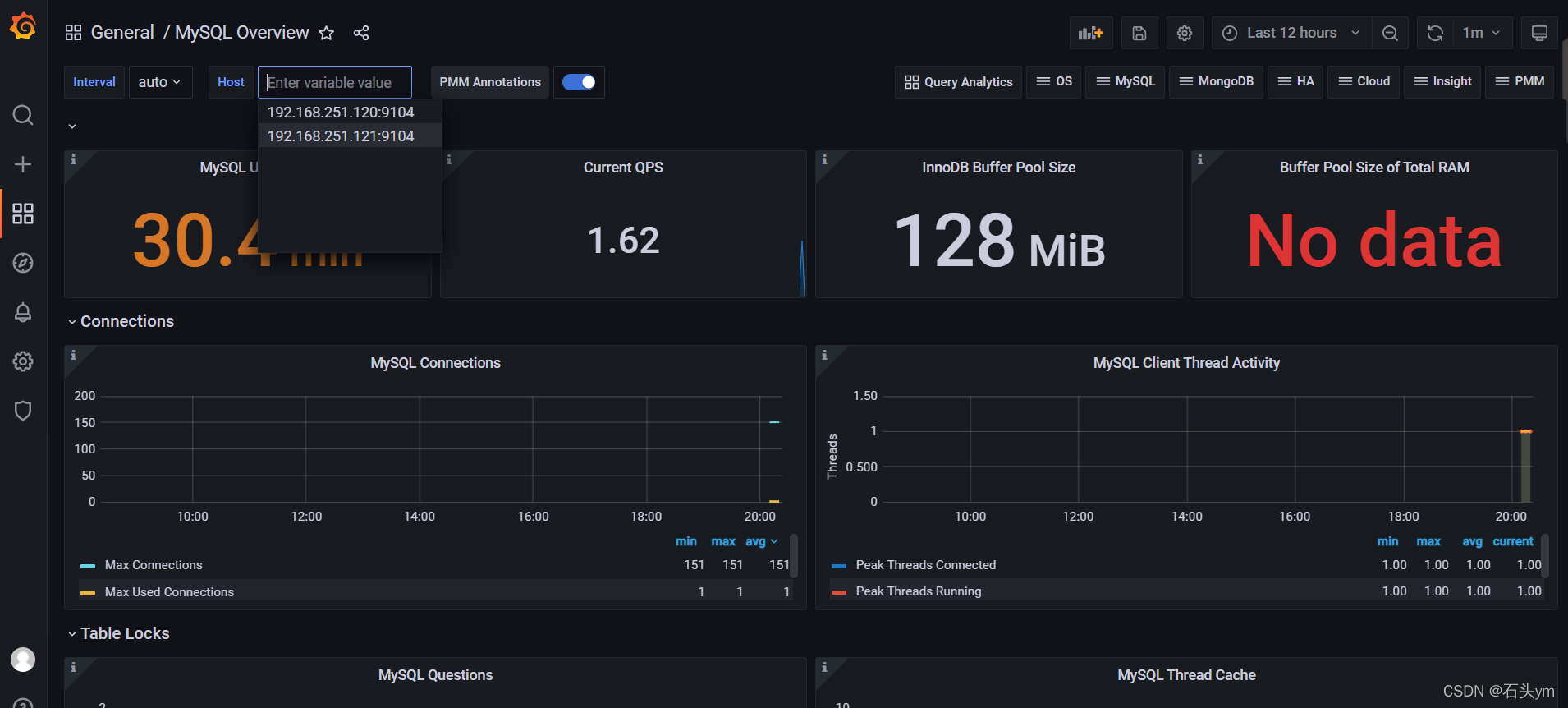The width and height of the screenshot is (1568, 708).
Task: Open the Configuration gear in sidebar
Action: coord(23,361)
